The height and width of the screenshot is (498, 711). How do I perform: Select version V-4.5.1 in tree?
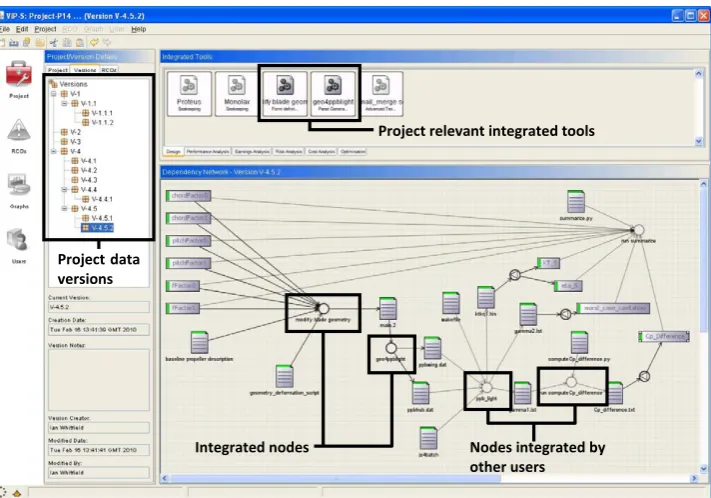pyautogui.click(x=97, y=218)
